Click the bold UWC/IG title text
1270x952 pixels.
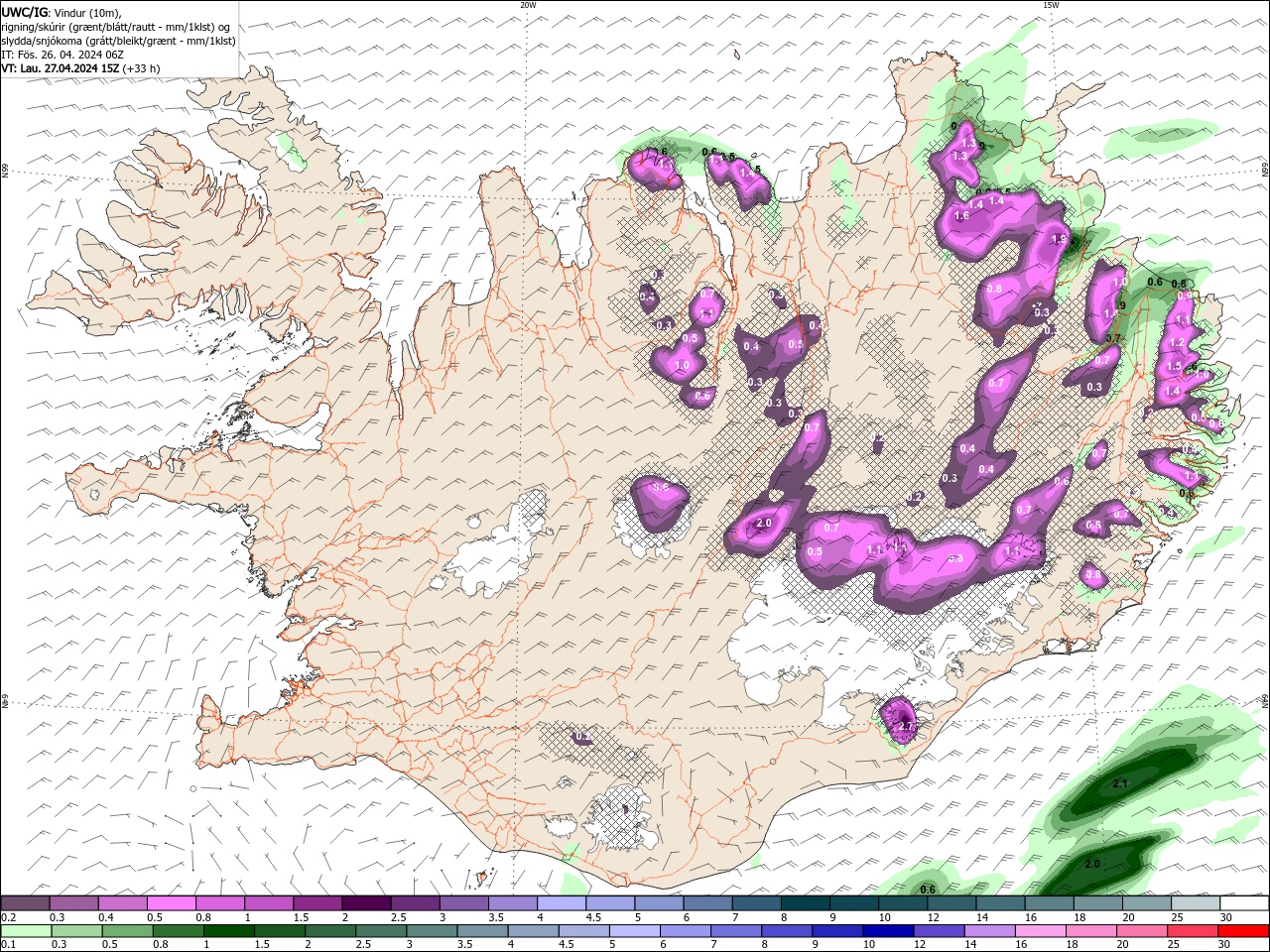pyautogui.click(x=23, y=12)
